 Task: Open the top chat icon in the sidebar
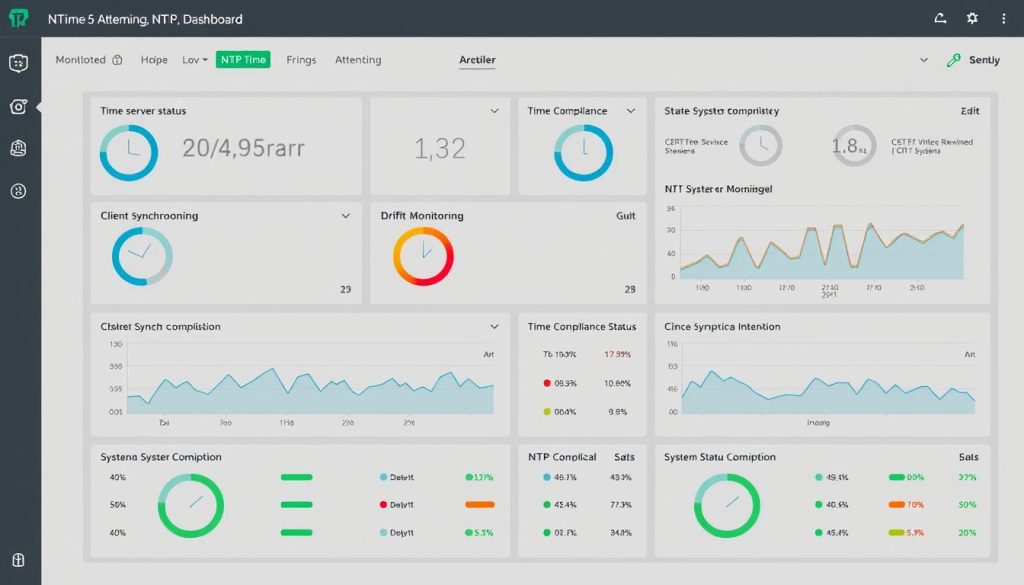(17, 62)
